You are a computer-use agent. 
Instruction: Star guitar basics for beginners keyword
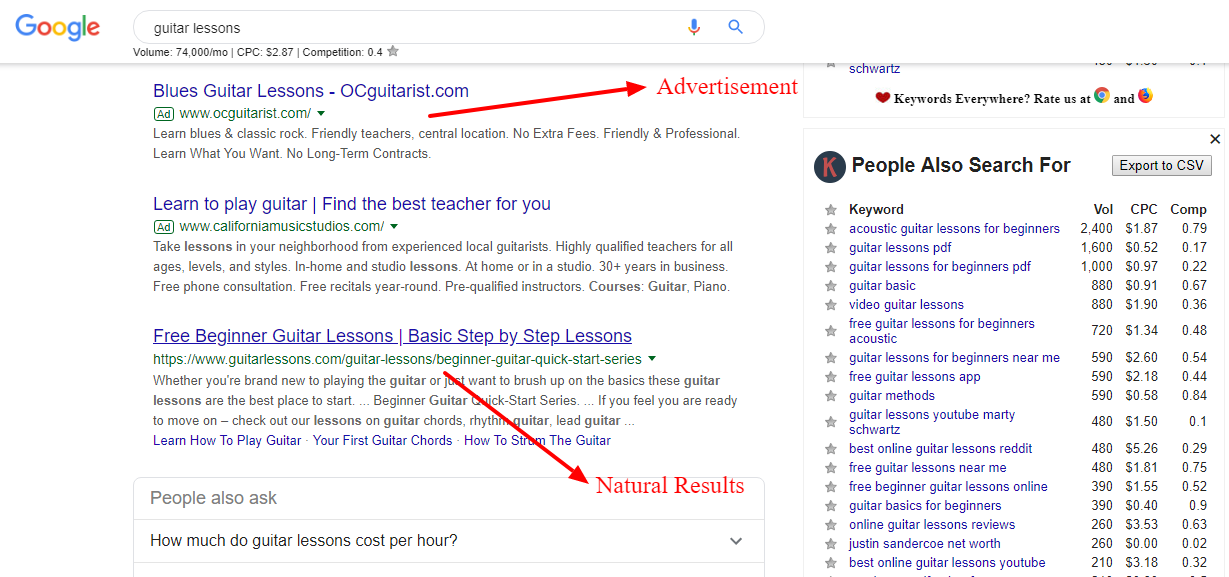(x=830, y=506)
